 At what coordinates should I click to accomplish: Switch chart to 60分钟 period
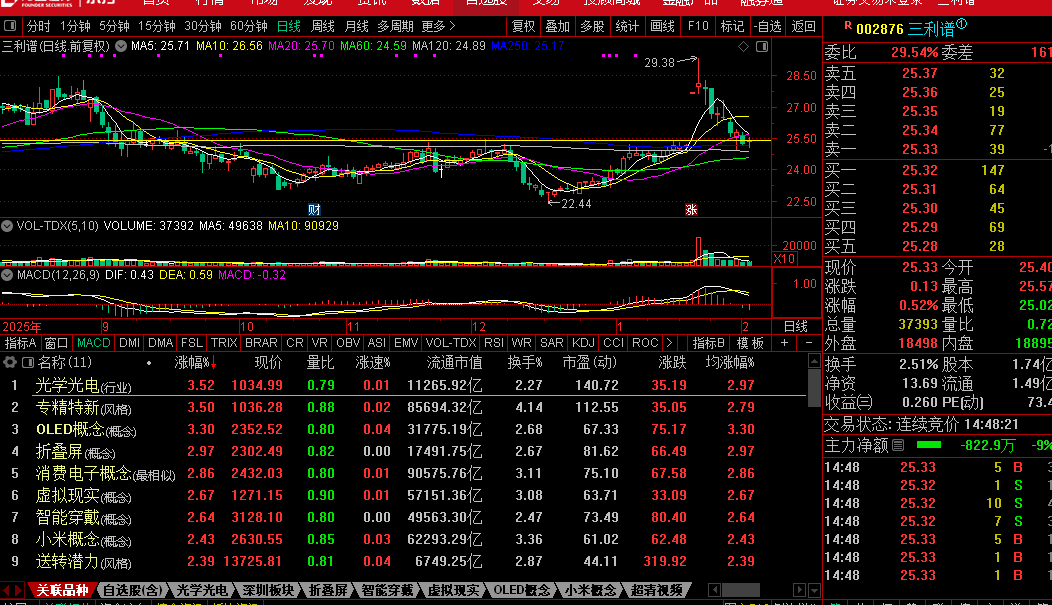point(248,26)
